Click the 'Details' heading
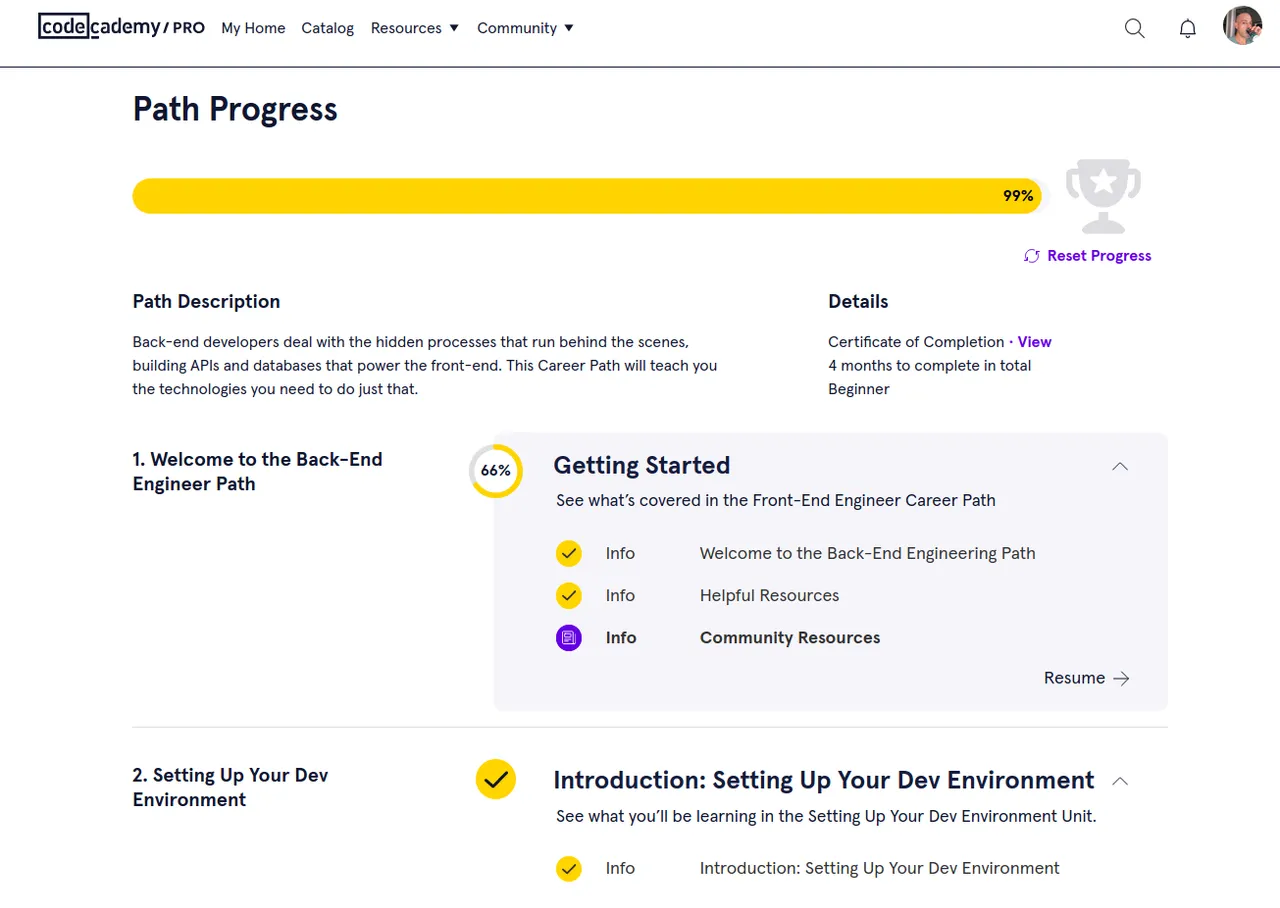This screenshot has width=1280, height=908. [x=858, y=301]
